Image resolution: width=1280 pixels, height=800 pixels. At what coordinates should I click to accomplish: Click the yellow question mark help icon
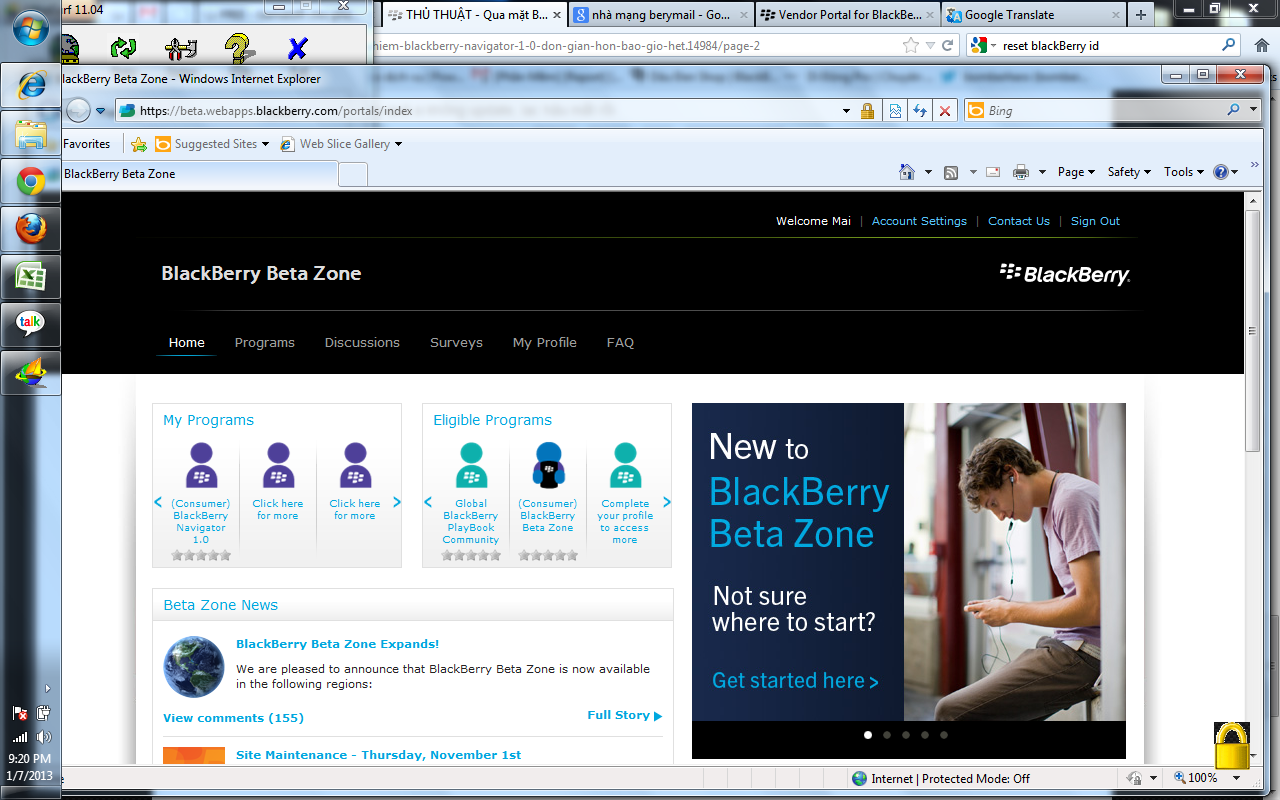tap(238, 48)
